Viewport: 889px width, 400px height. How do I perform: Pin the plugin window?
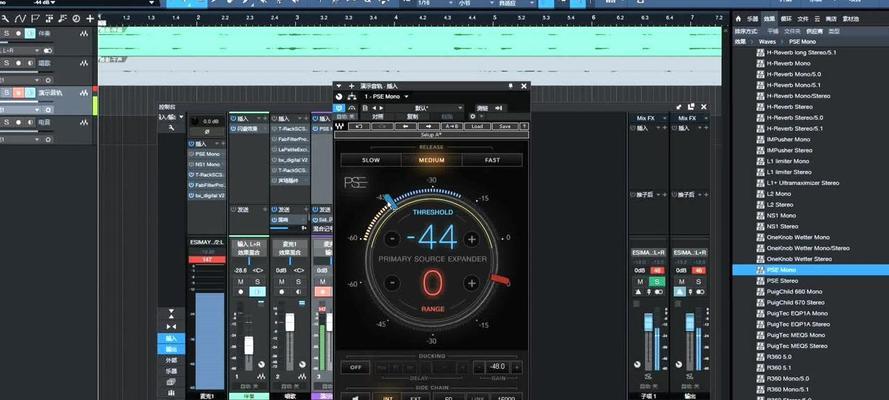coord(510,86)
